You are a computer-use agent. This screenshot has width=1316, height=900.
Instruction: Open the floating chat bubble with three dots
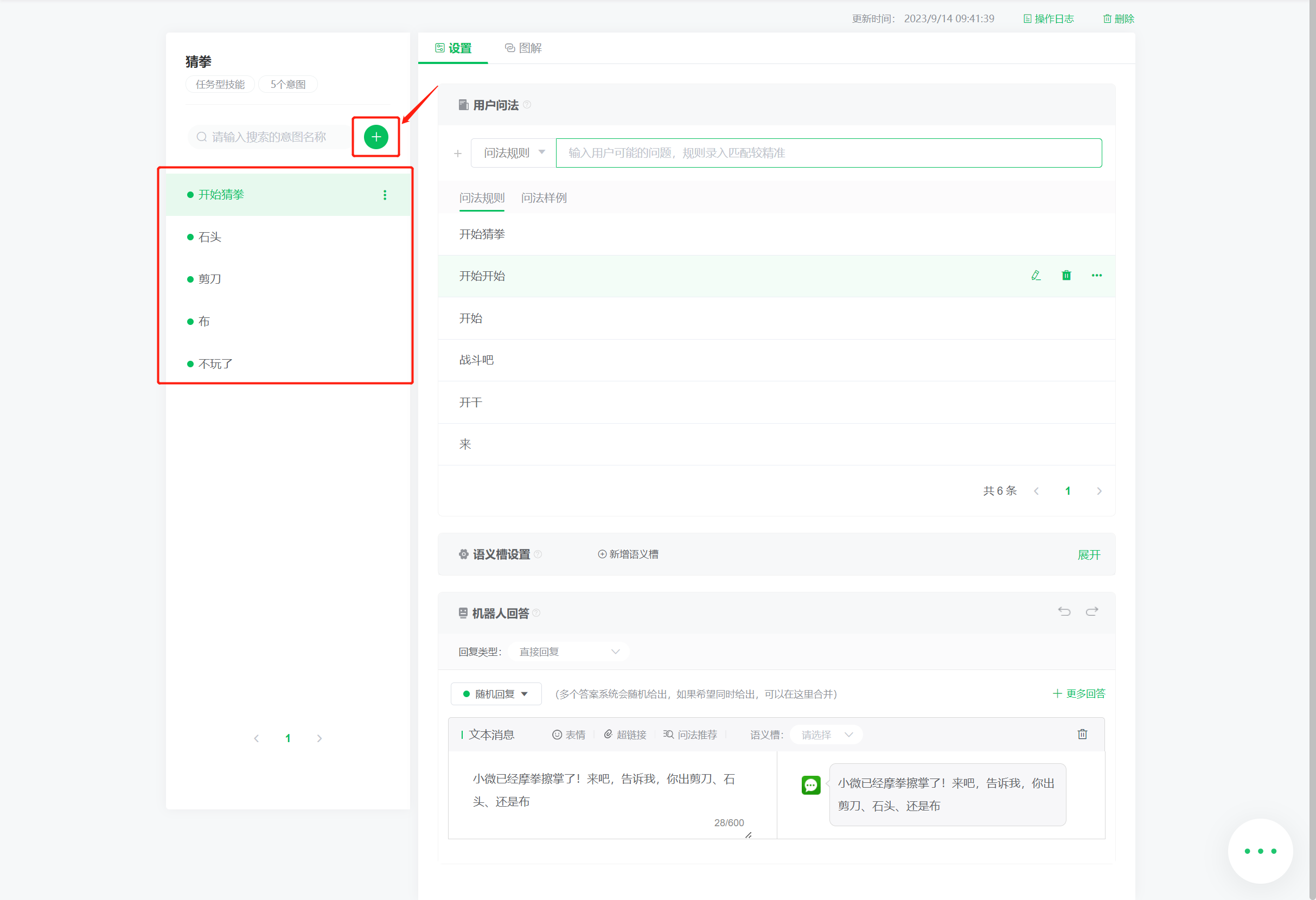tap(1260, 851)
